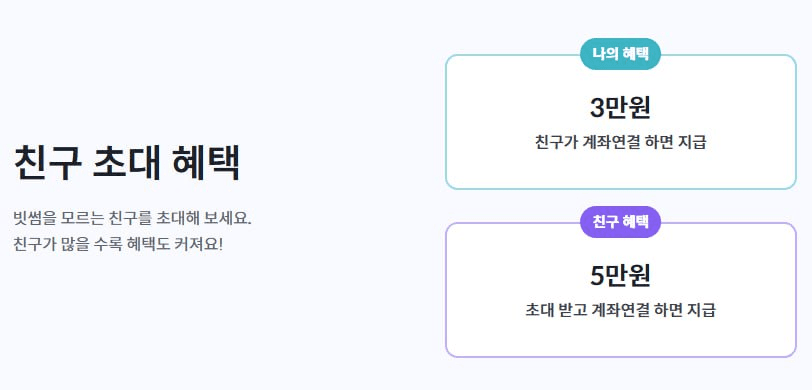The image size is (812, 390).
Task: Select the 5만원 amount text
Action: click(x=620, y=276)
